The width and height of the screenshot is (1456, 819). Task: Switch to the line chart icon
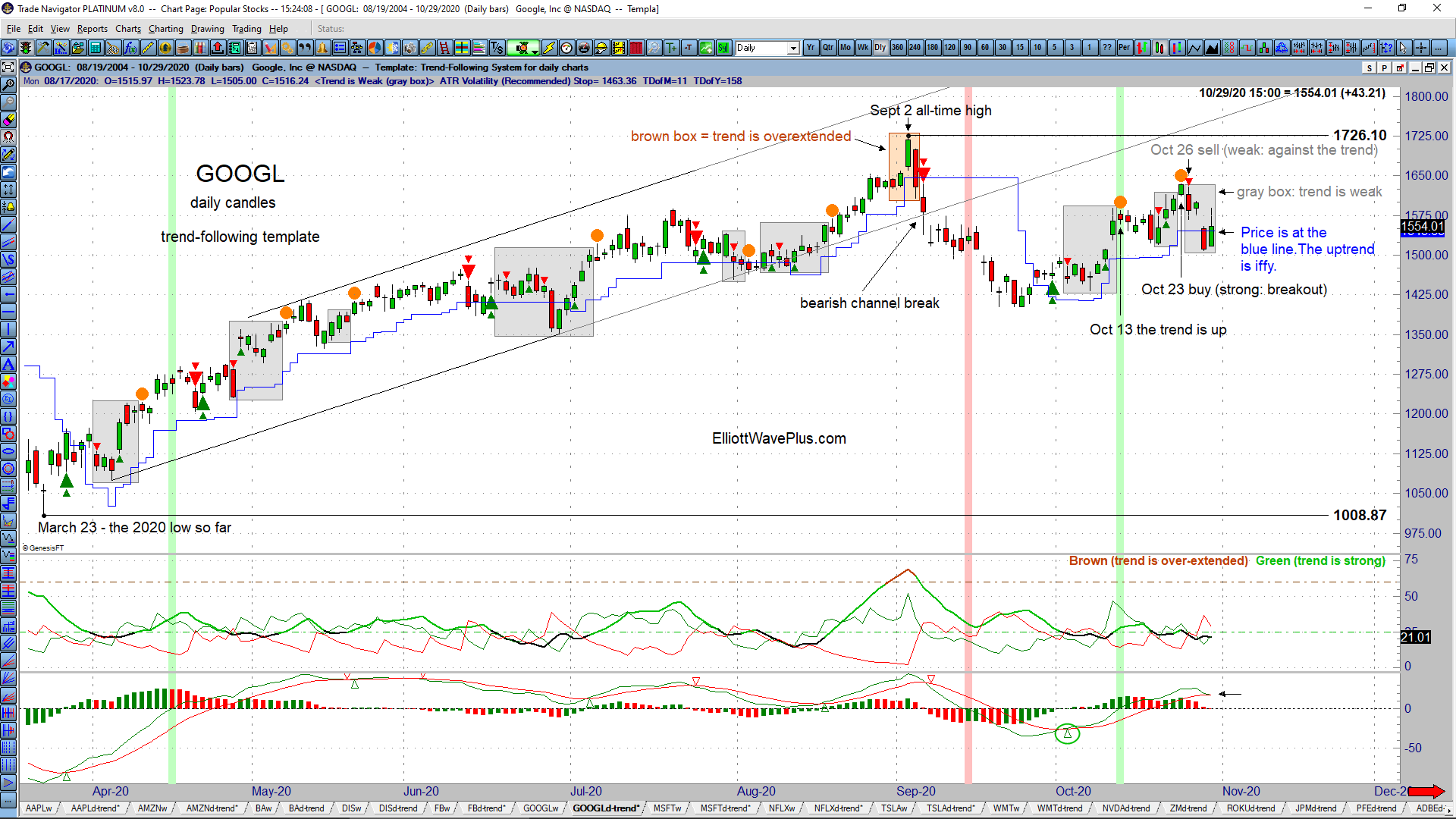[1194, 47]
